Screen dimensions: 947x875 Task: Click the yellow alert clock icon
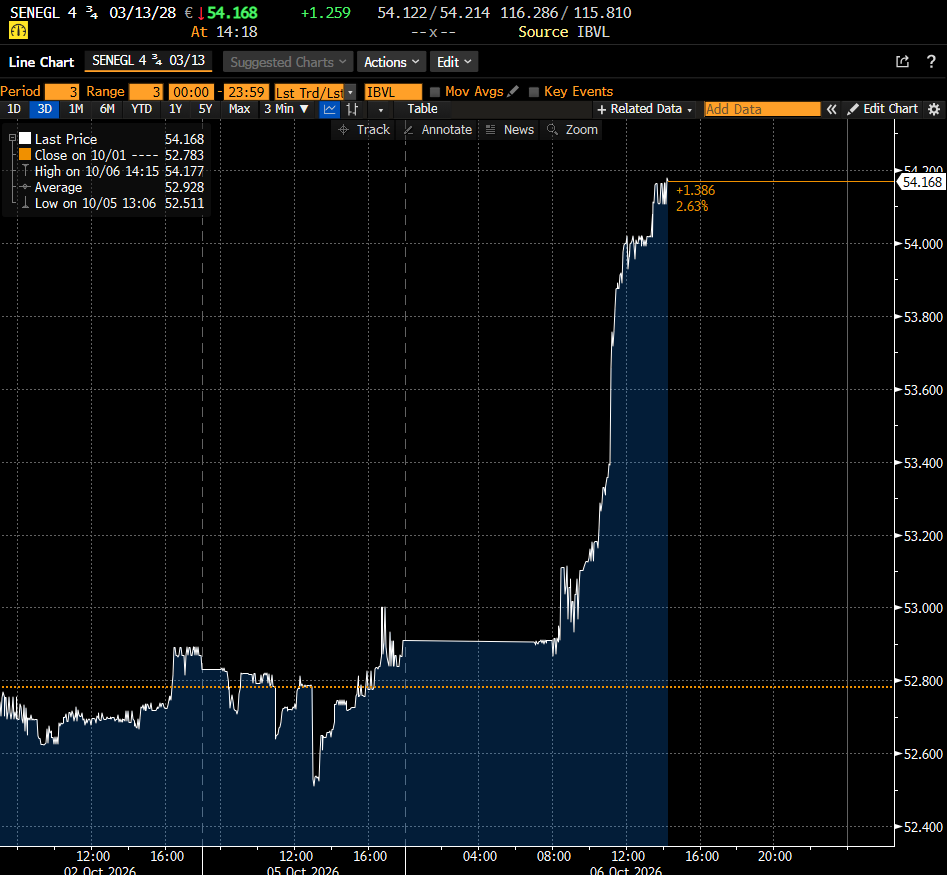pyautogui.click(x=18, y=31)
